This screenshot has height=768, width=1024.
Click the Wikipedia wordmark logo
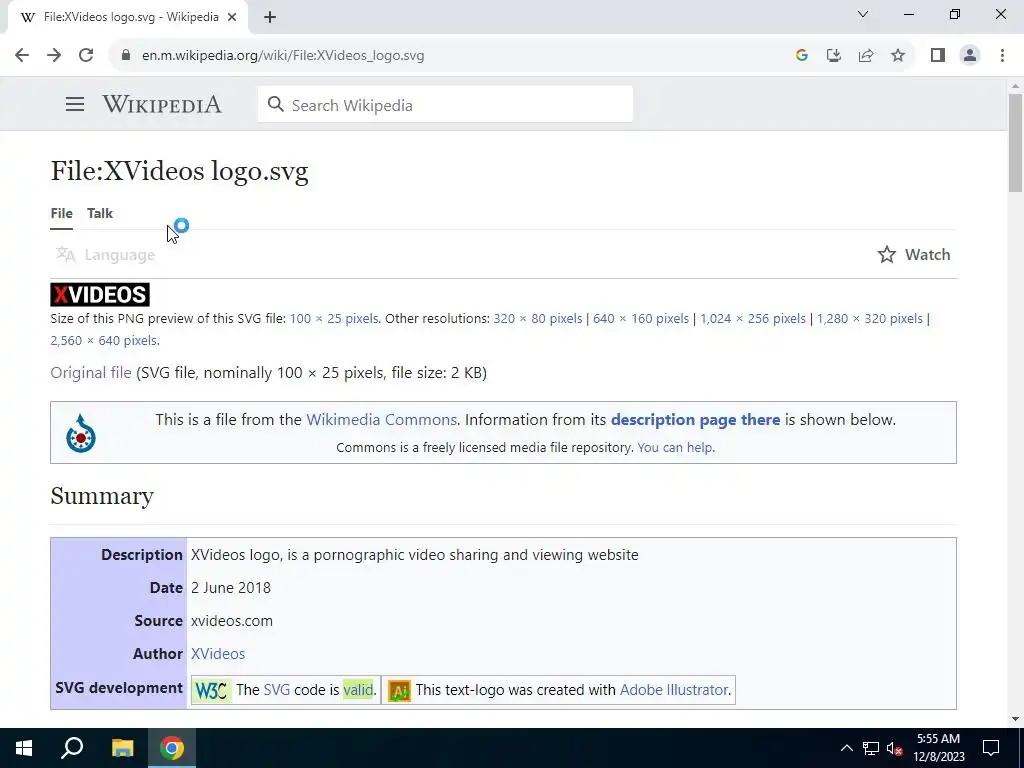tap(162, 104)
